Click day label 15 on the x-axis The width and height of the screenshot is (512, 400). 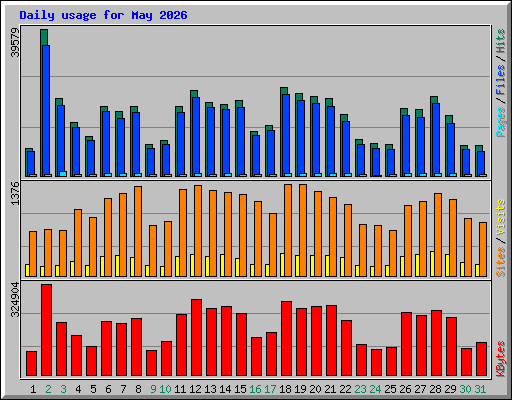[x=240, y=389]
